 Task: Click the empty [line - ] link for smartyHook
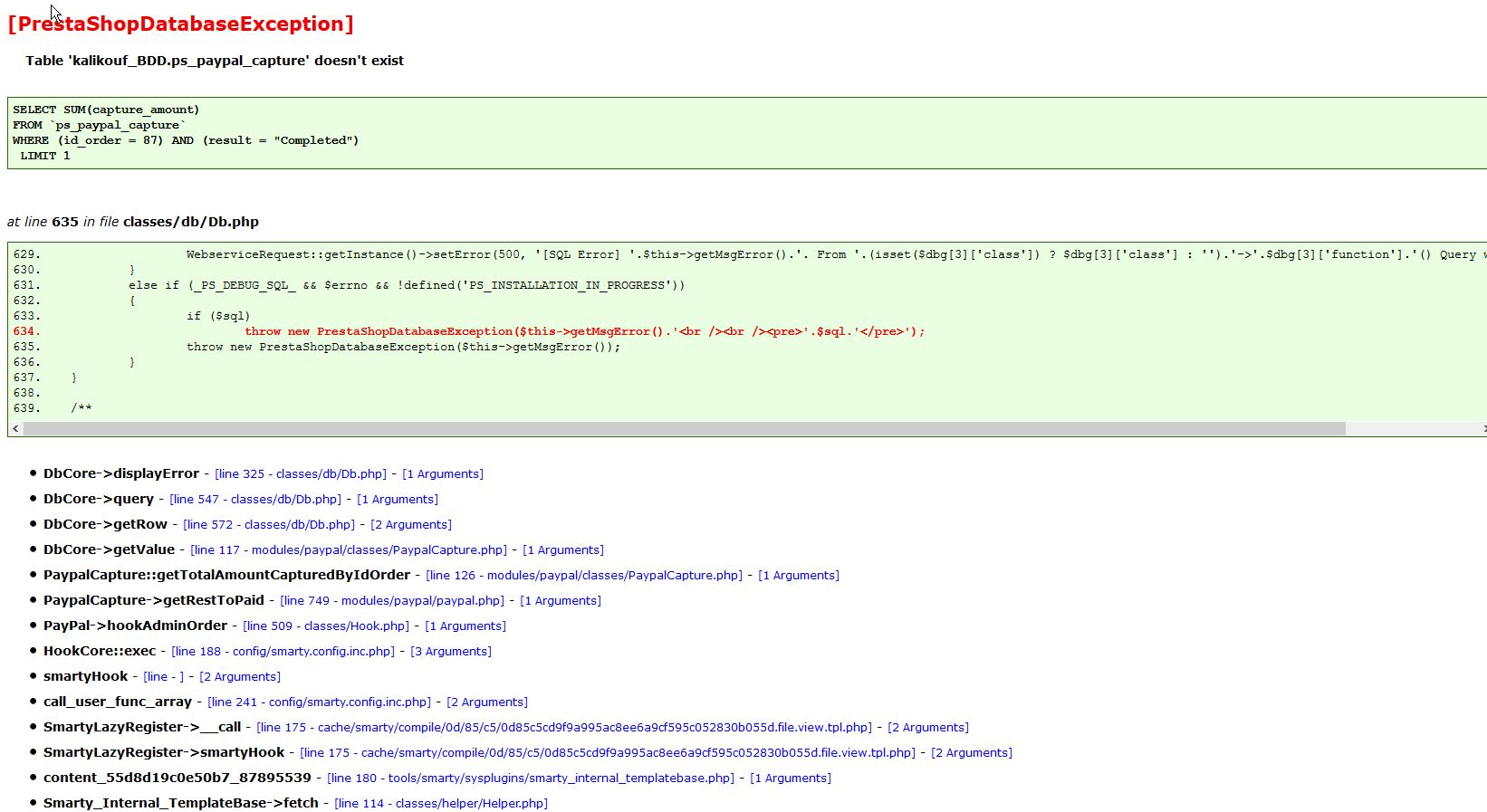click(163, 676)
